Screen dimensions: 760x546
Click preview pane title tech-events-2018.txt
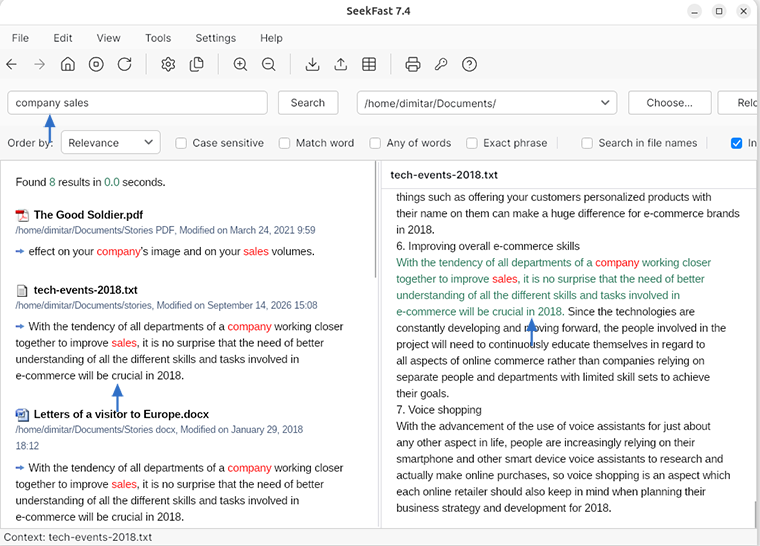tap(444, 175)
